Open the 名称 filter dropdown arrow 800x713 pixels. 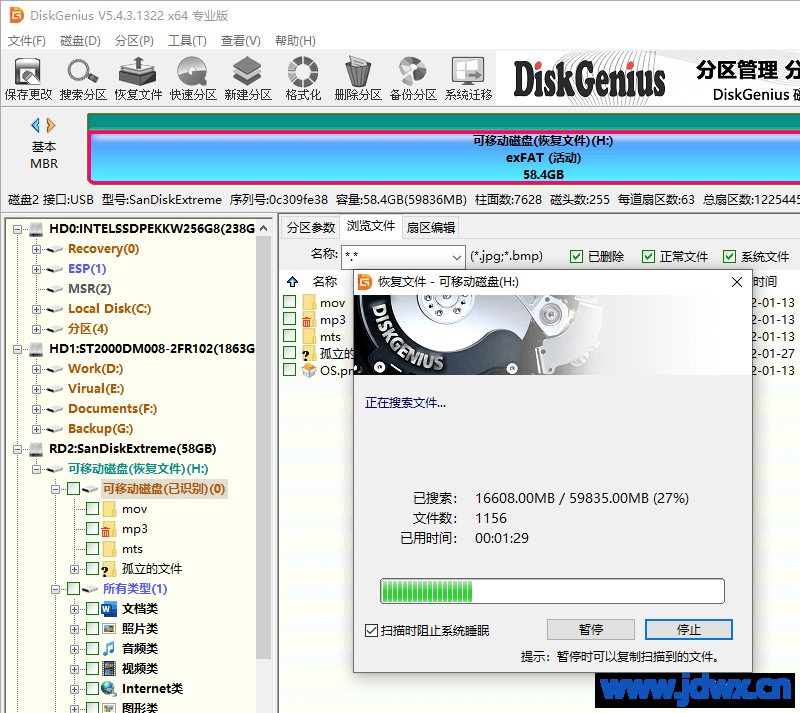click(456, 257)
